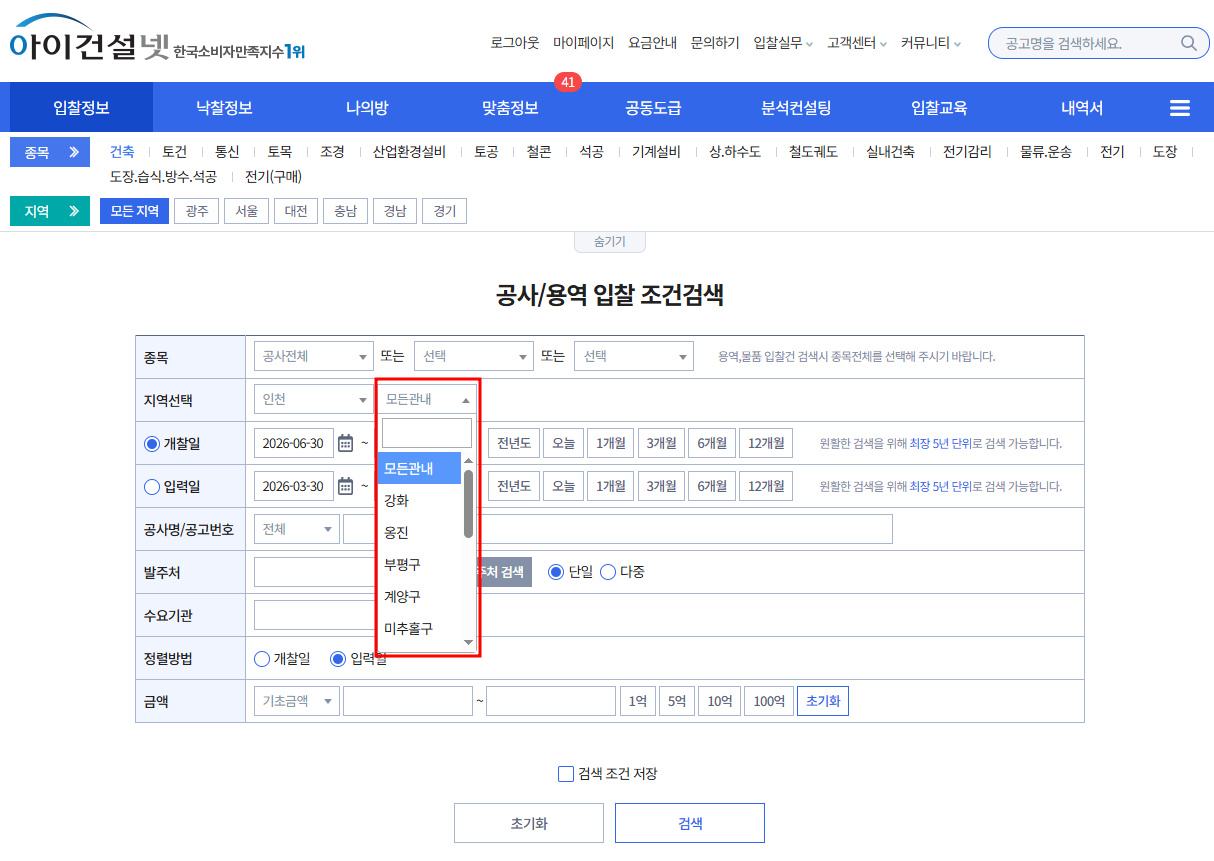Viewport: 1214px width, 861px height.
Task: Open the 내역서 main tab
Action: pyautogui.click(x=1082, y=108)
